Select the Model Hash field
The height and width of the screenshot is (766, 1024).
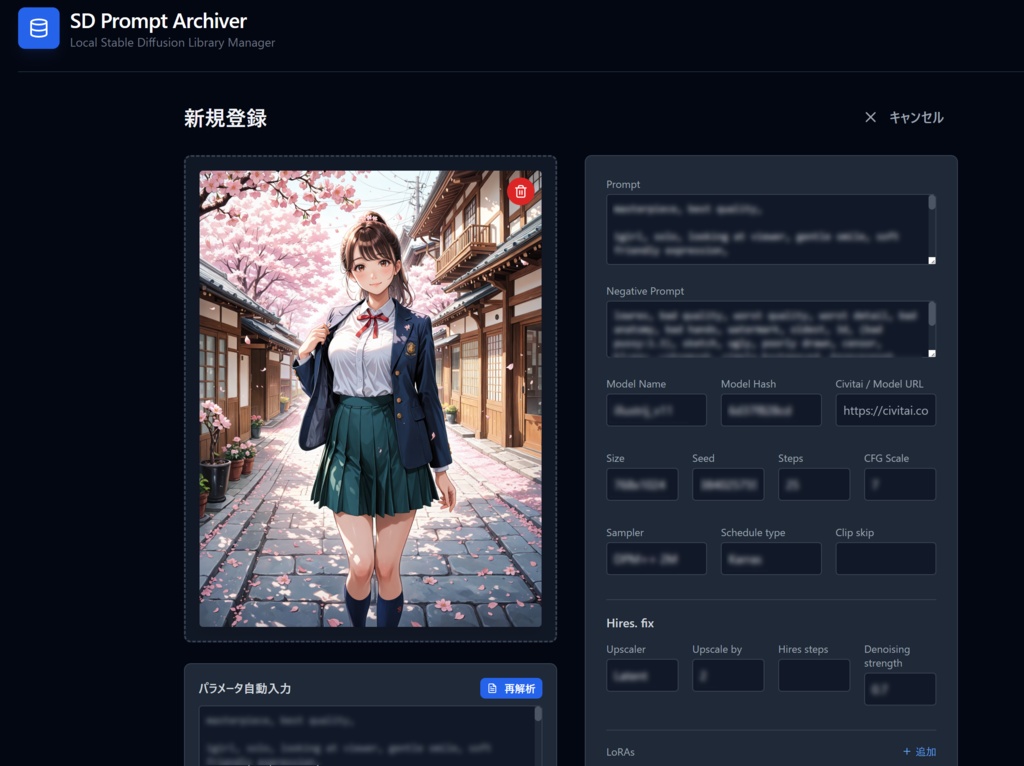point(771,410)
